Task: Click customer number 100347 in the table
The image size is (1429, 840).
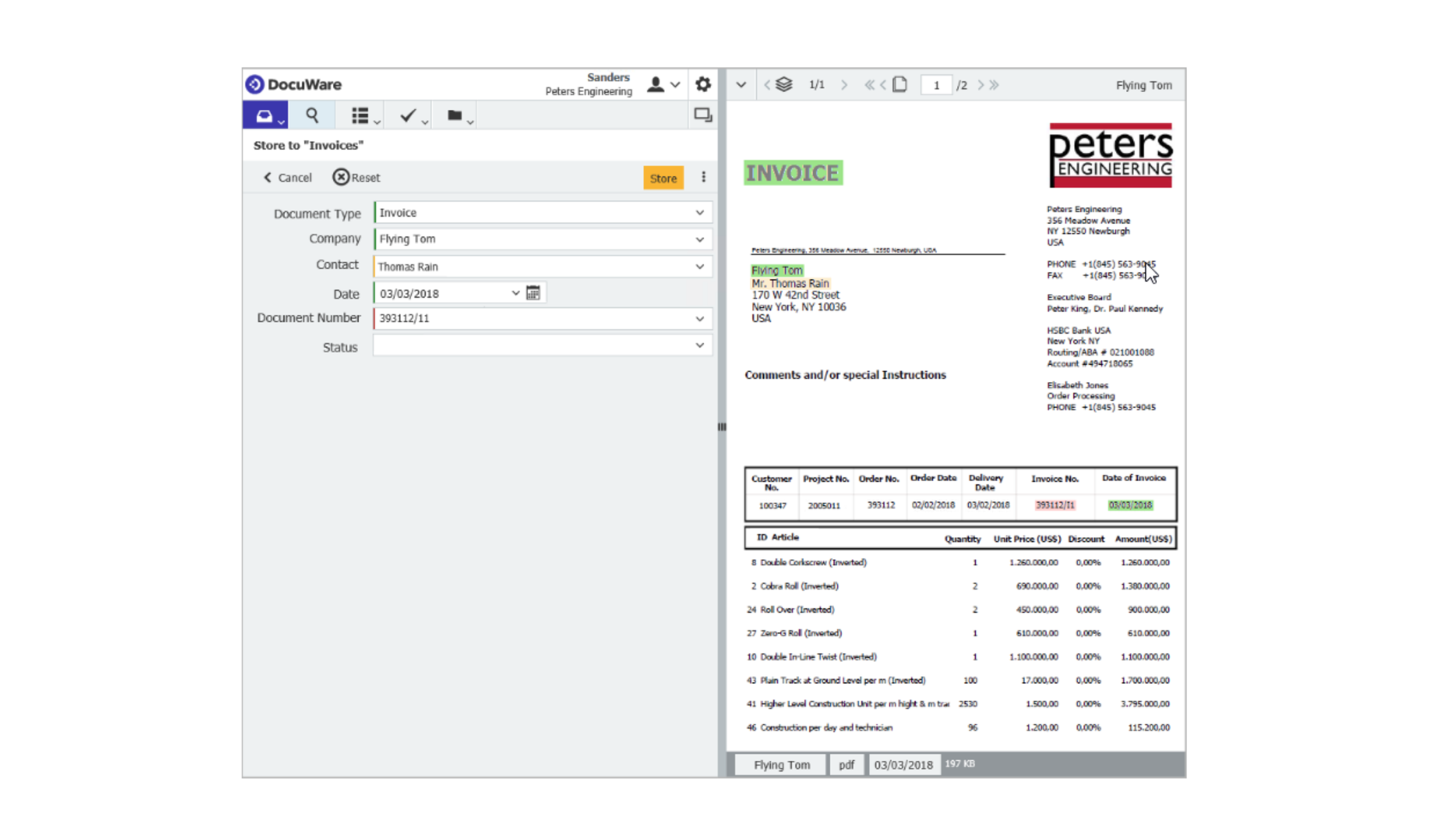Action: (x=772, y=506)
